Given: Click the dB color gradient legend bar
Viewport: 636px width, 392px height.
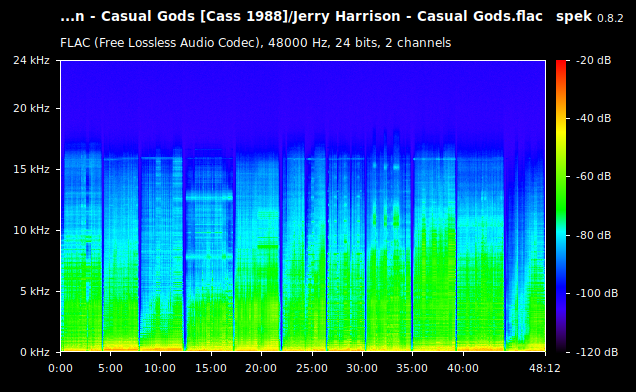Looking at the screenshot, I should tap(561, 206).
